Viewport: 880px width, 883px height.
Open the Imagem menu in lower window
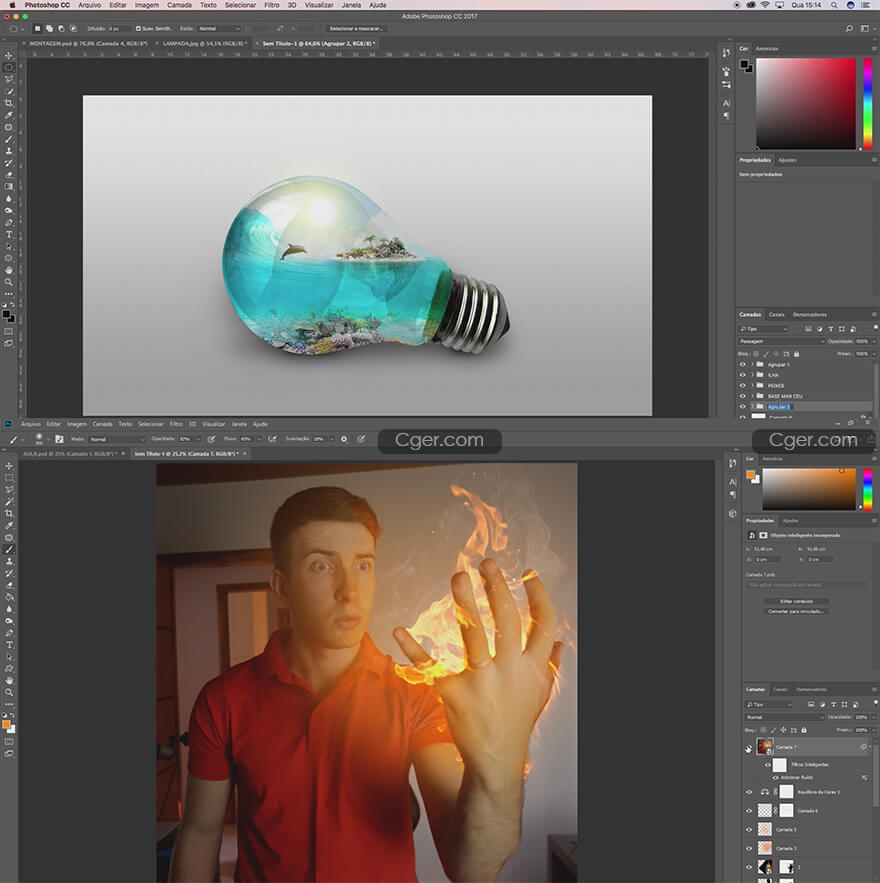click(77, 424)
